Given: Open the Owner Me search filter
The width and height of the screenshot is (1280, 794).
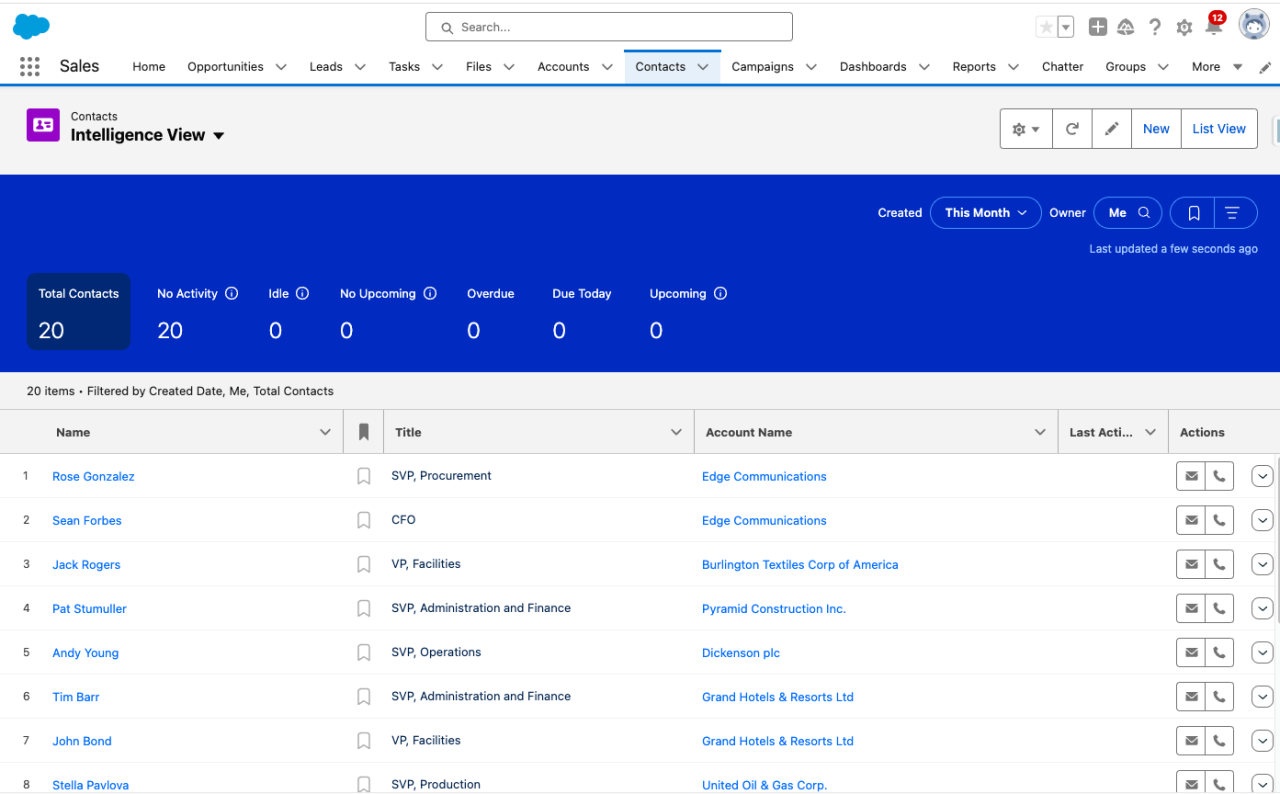Looking at the screenshot, I should point(1128,213).
